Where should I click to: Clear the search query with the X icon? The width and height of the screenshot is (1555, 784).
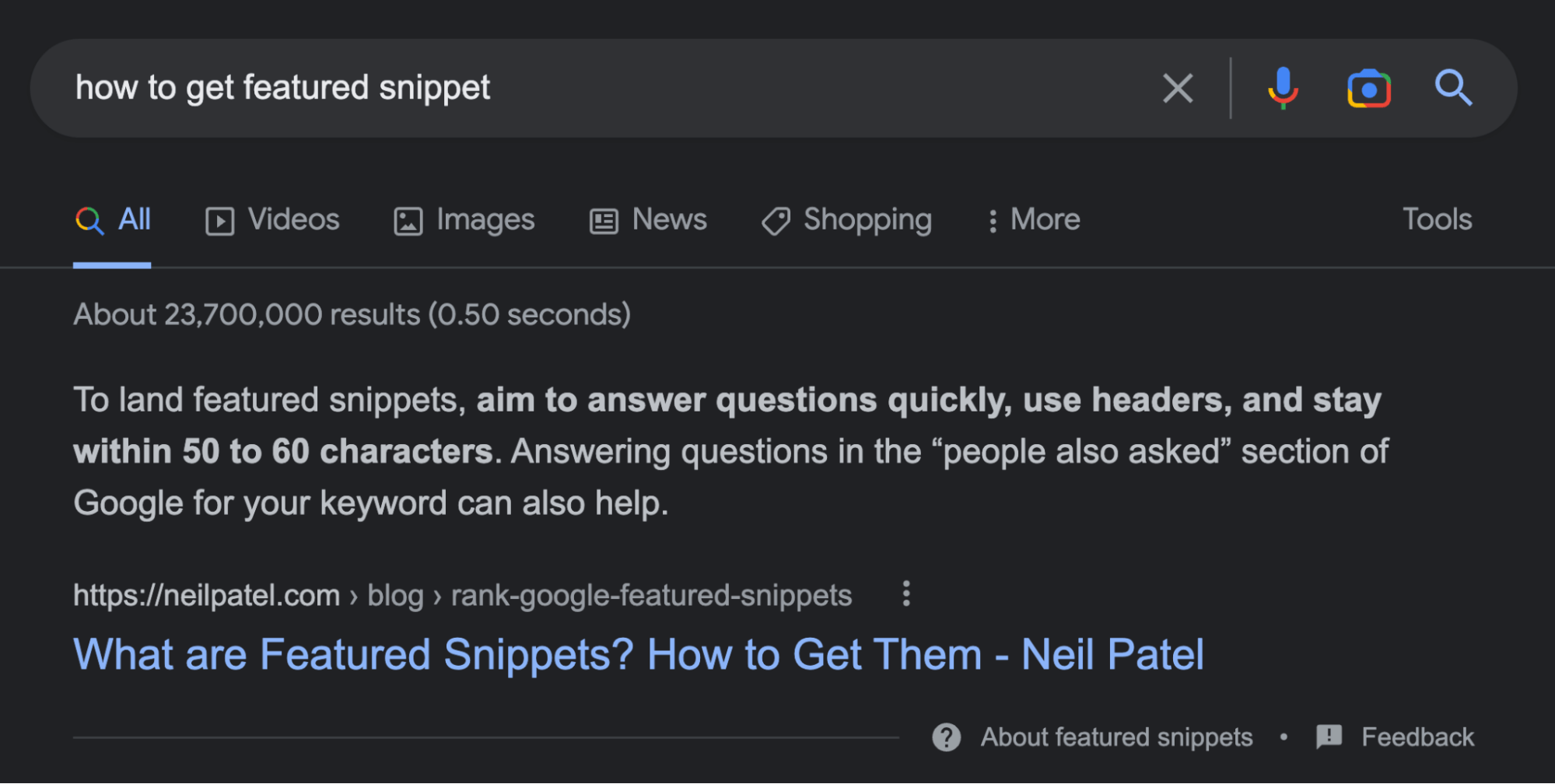[x=1178, y=88]
